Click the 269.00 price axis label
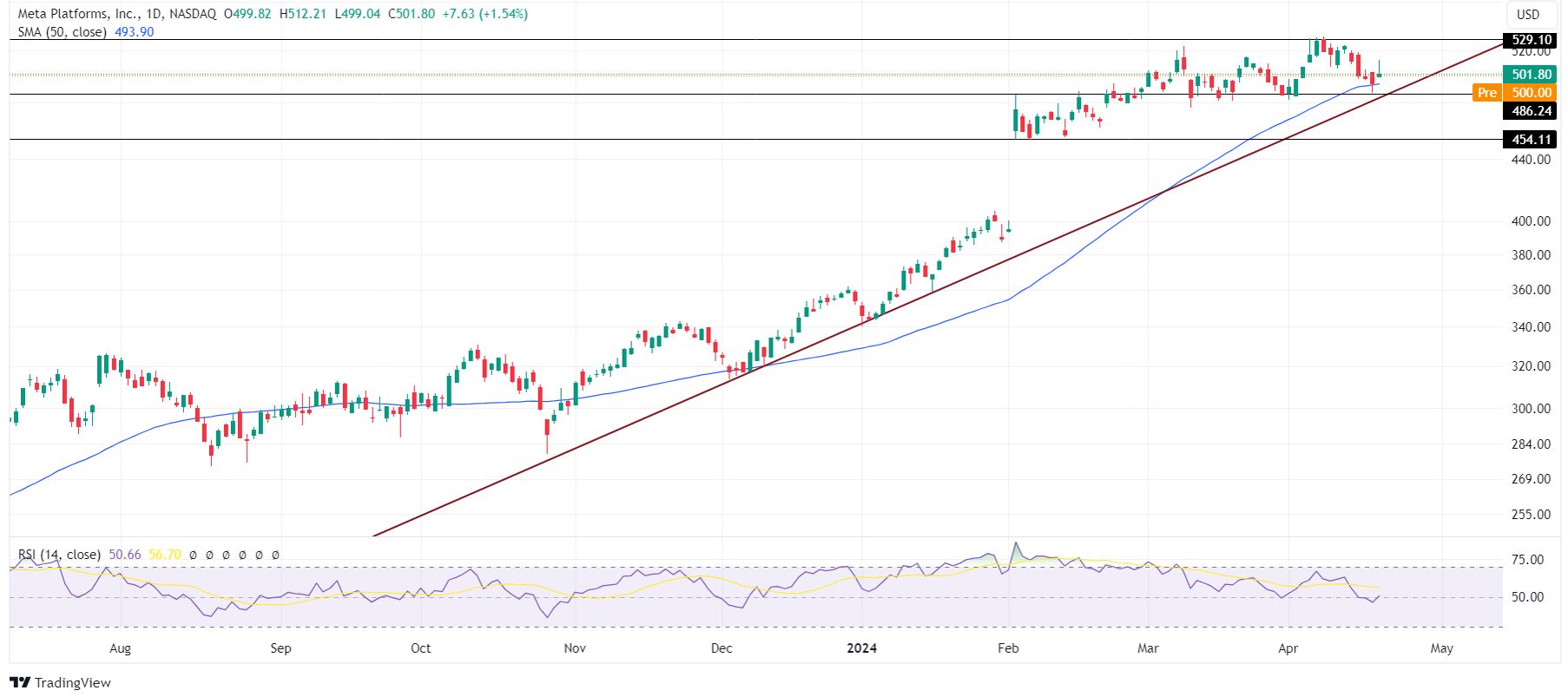Viewport: 1568px width, 697px height. [1531, 479]
